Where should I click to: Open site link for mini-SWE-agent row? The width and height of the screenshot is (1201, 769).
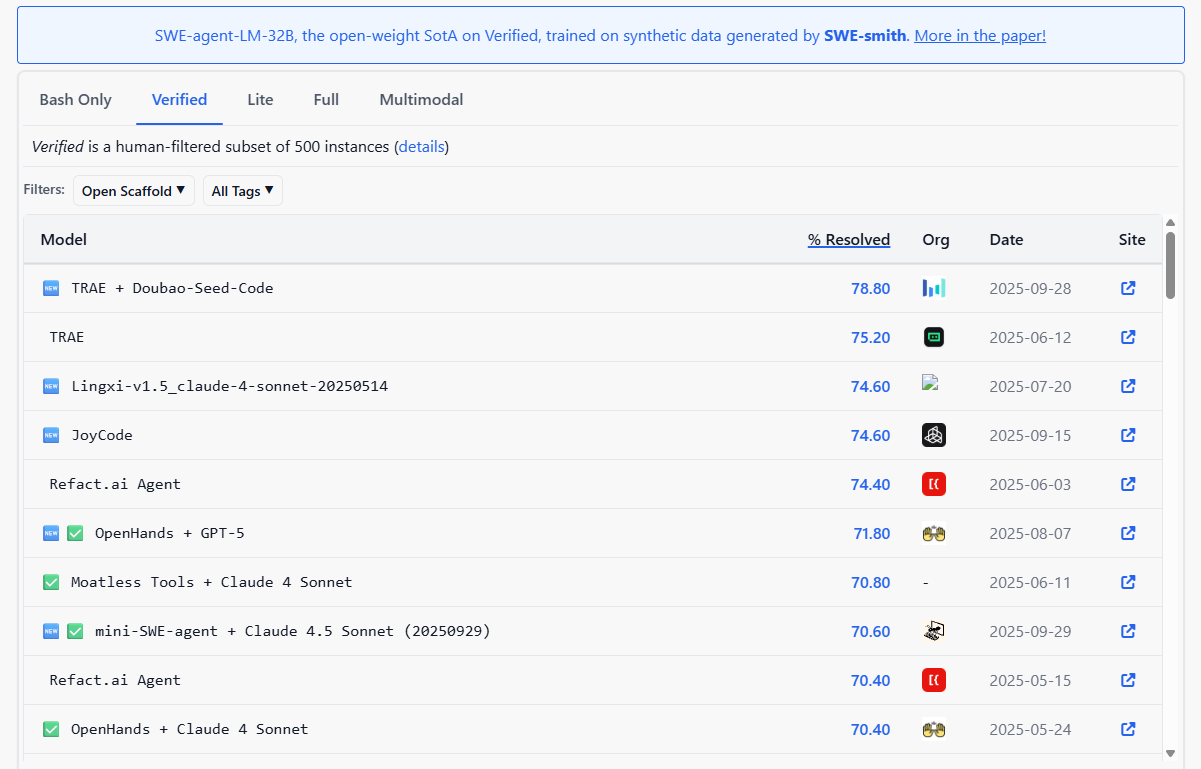tap(1128, 631)
